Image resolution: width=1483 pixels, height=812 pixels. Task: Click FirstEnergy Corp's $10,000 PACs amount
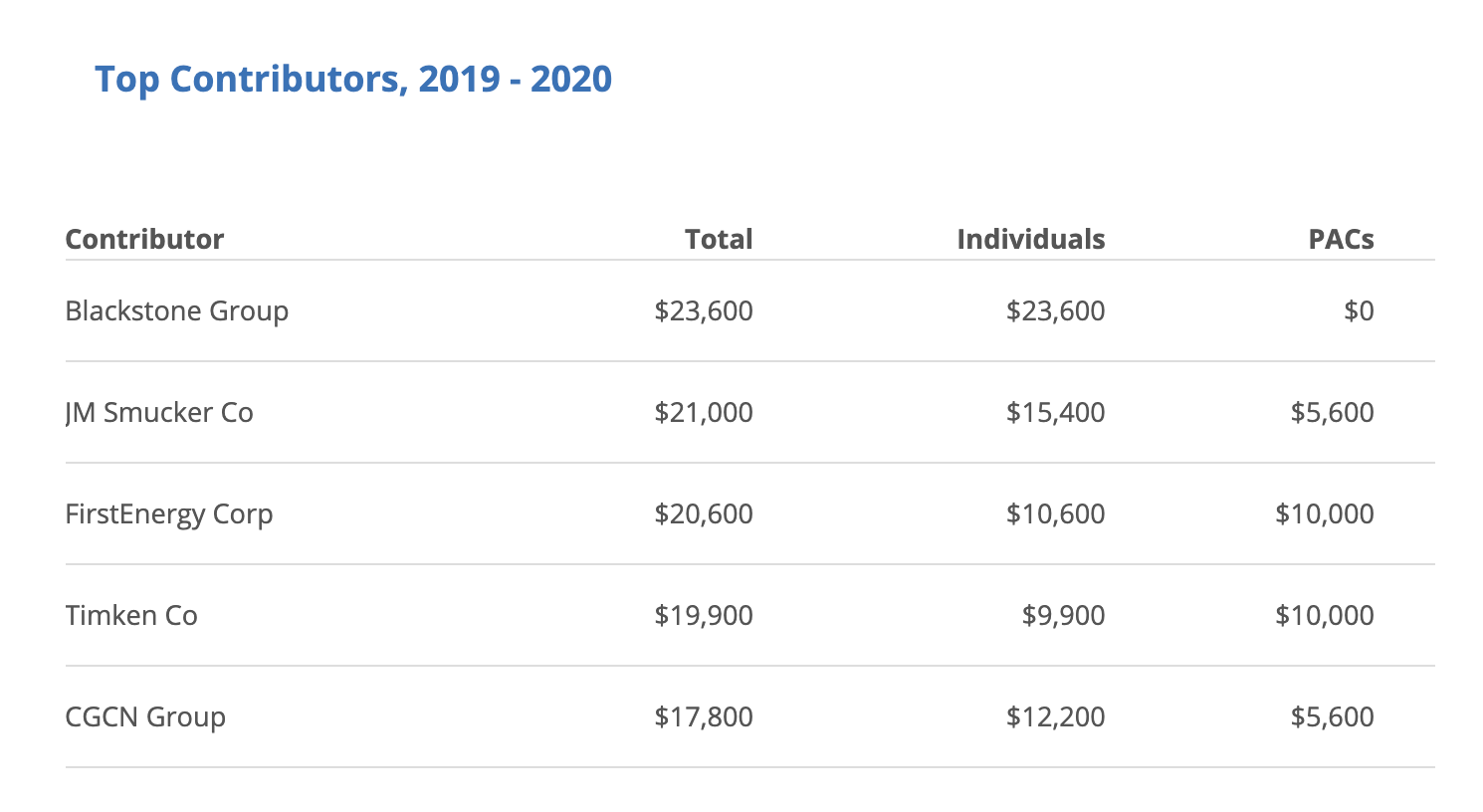1324,514
